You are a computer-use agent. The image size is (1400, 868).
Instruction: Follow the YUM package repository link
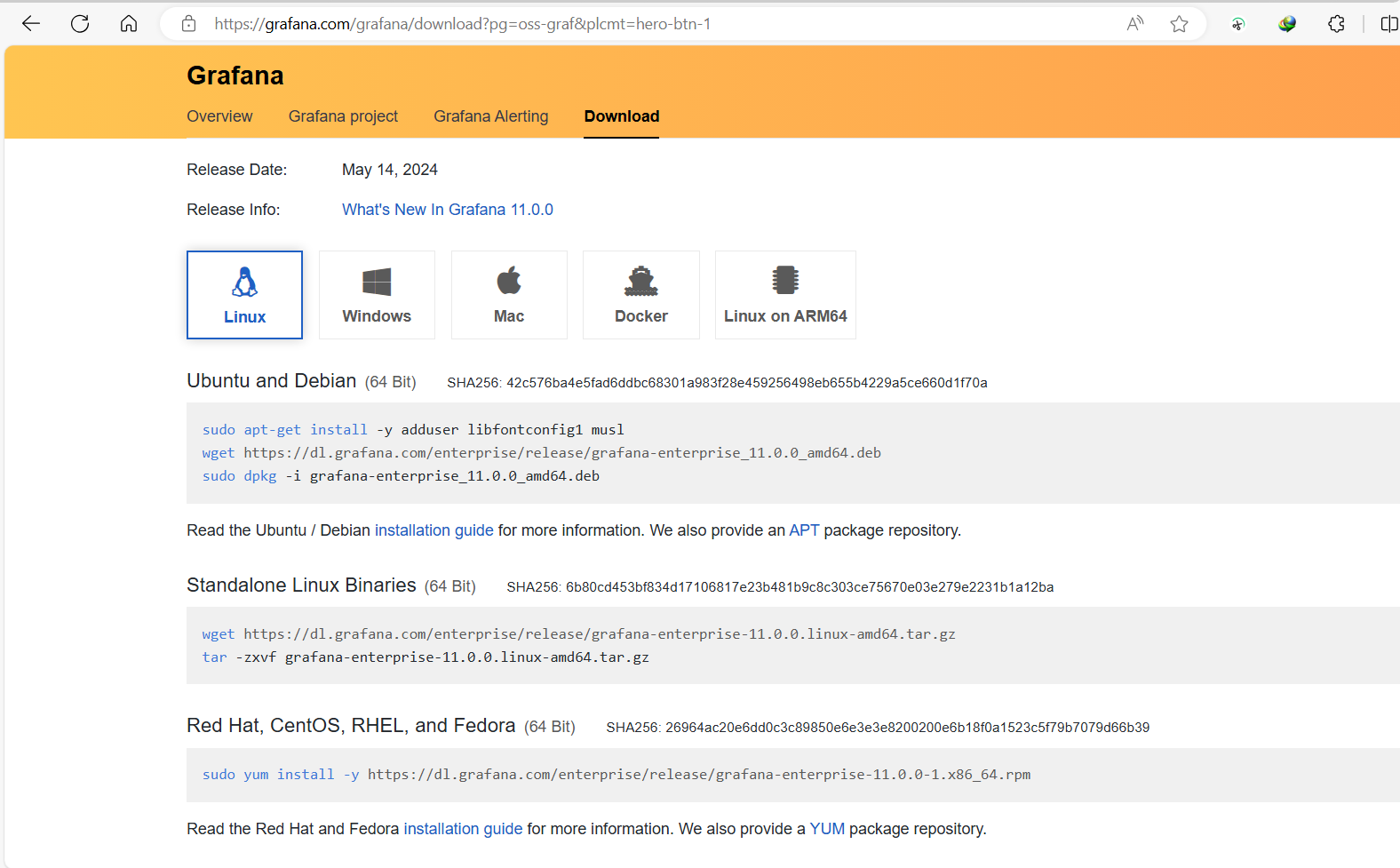[x=827, y=829]
